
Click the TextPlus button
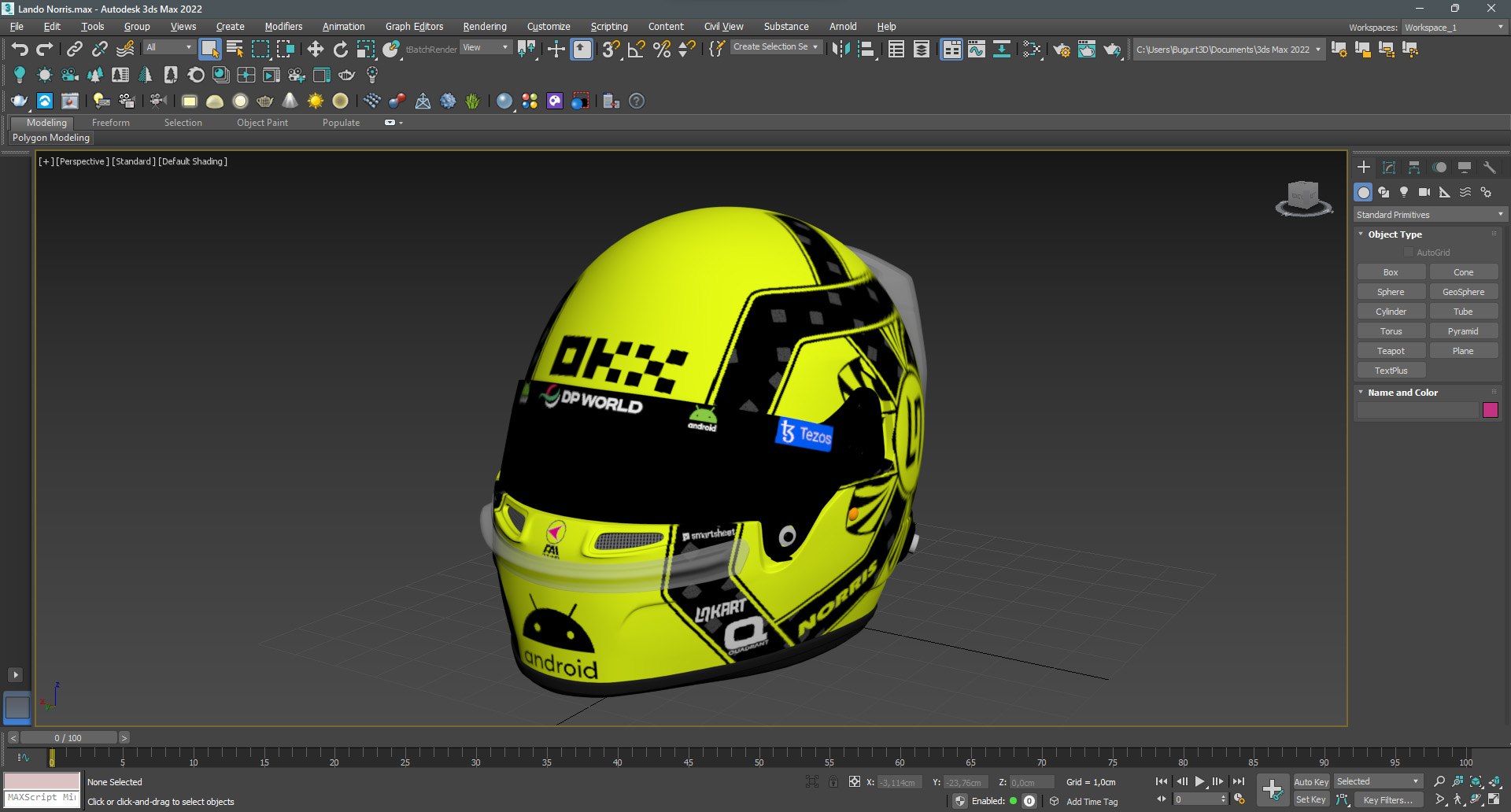point(1391,371)
